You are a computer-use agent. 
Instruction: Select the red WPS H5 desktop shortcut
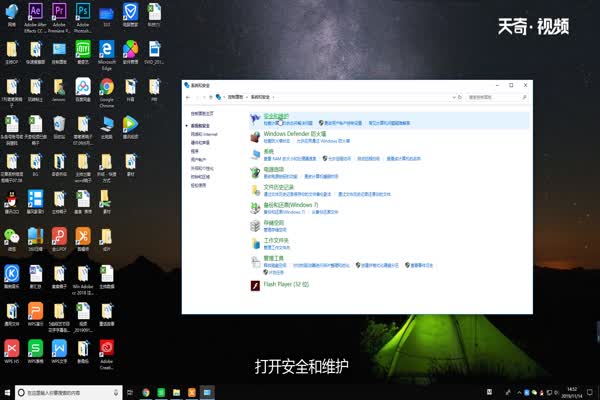[12, 351]
